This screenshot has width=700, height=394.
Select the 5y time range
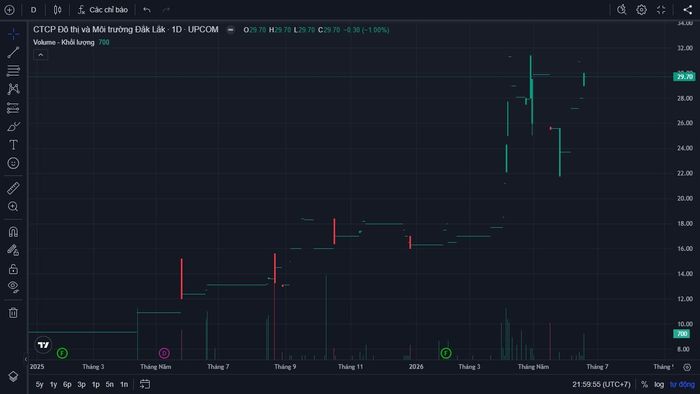pos(39,384)
